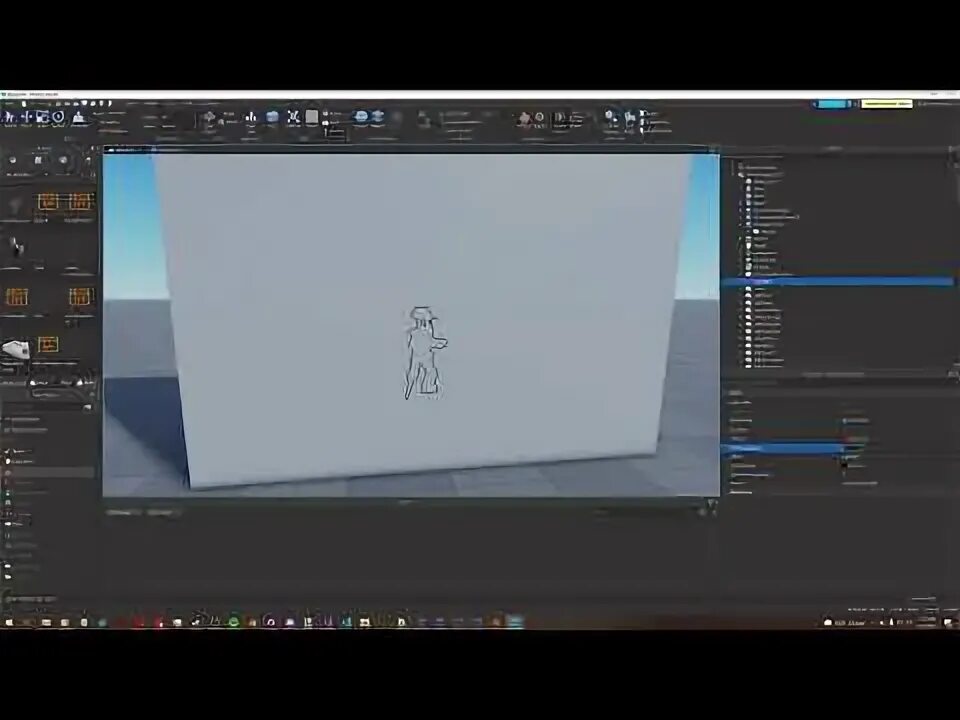Toggle the grid snapping control in the toolbar
Screen dimensions: 960x720
point(292,118)
